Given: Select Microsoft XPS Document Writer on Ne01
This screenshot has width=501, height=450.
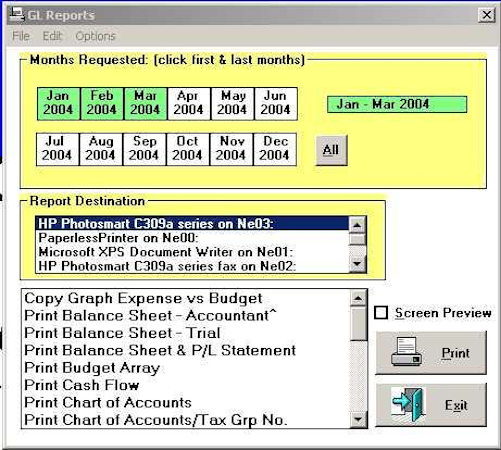Looking at the screenshot, I should 192,252.
